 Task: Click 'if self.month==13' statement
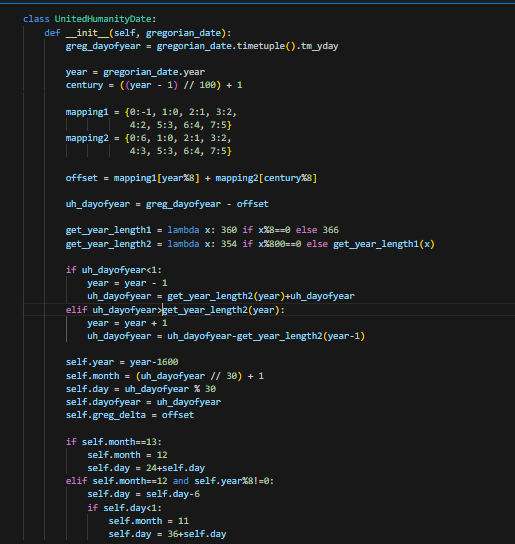114,442
